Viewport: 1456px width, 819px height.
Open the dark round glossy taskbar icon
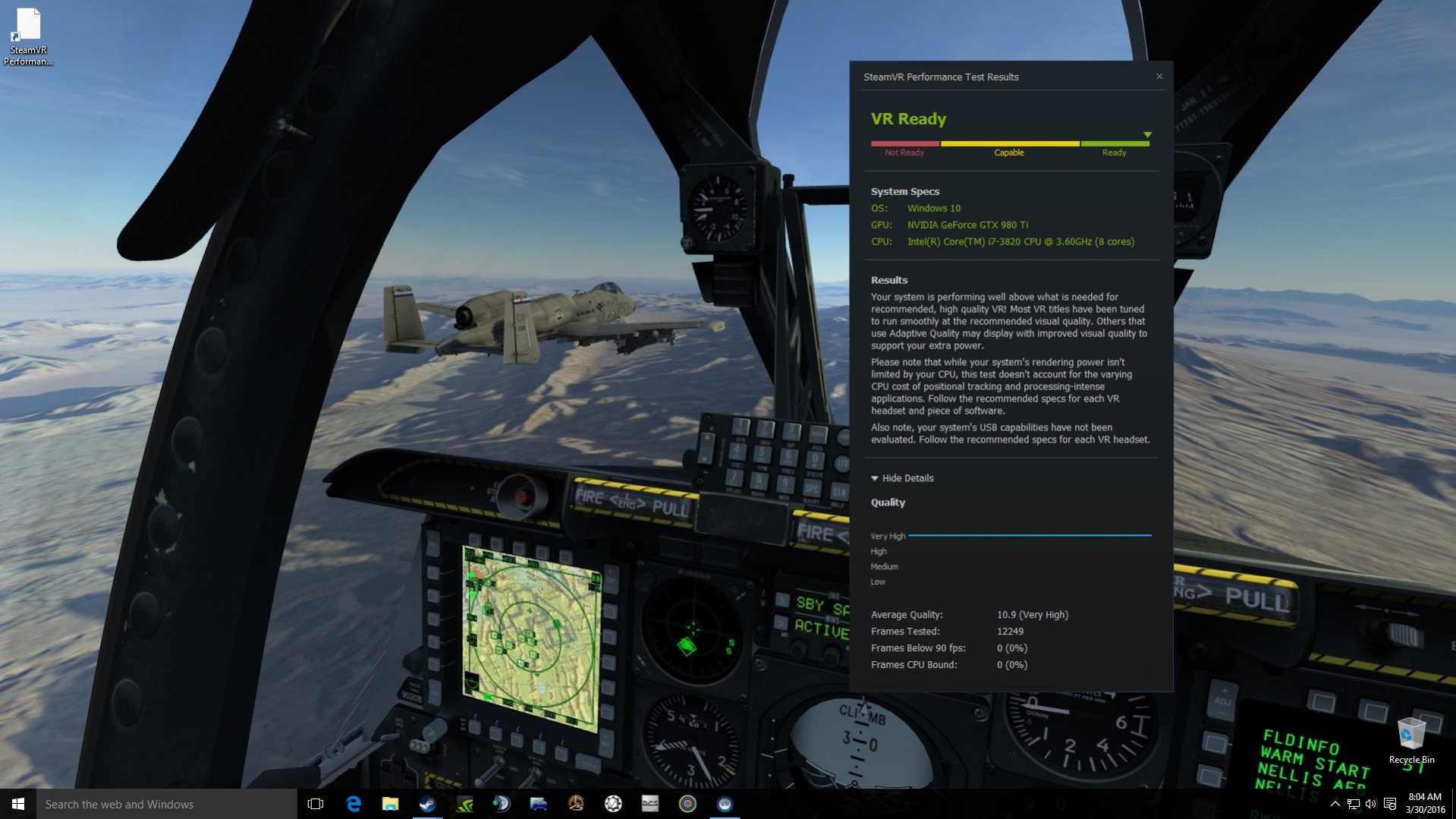(x=502, y=804)
